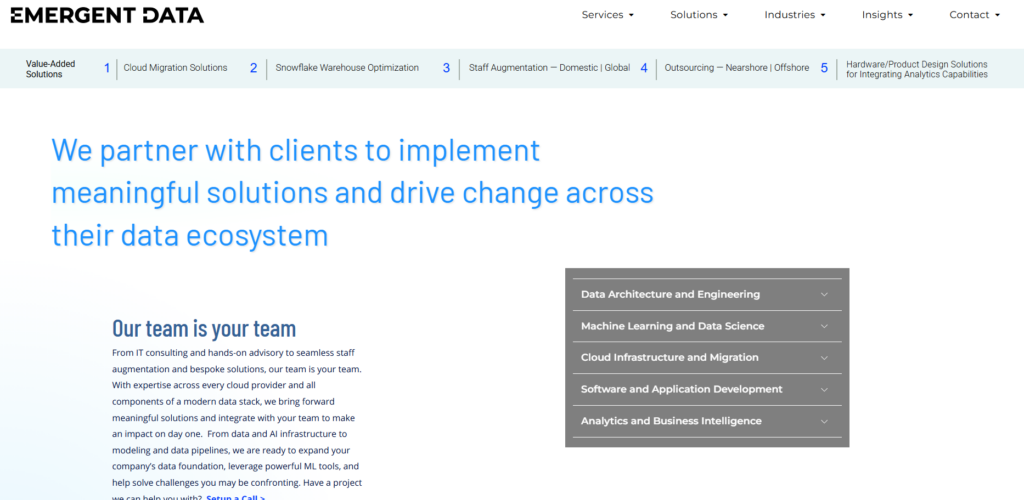This screenshot has width=1024, height=500.
Task: Open the Contact menu
Action: [x=974, y=15]
